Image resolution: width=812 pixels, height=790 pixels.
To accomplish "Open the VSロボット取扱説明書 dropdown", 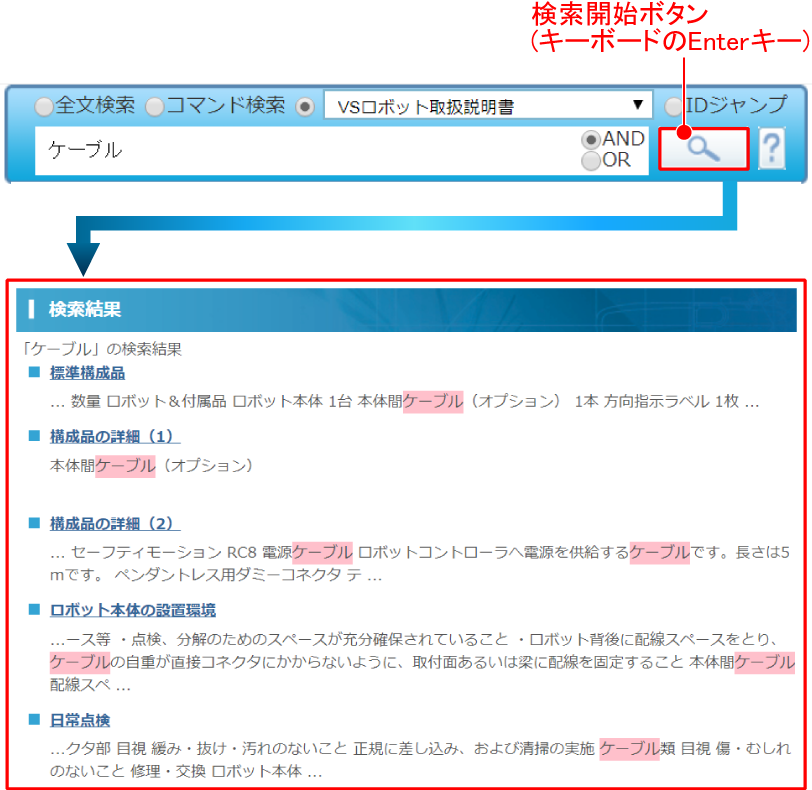I will (485, 105).
